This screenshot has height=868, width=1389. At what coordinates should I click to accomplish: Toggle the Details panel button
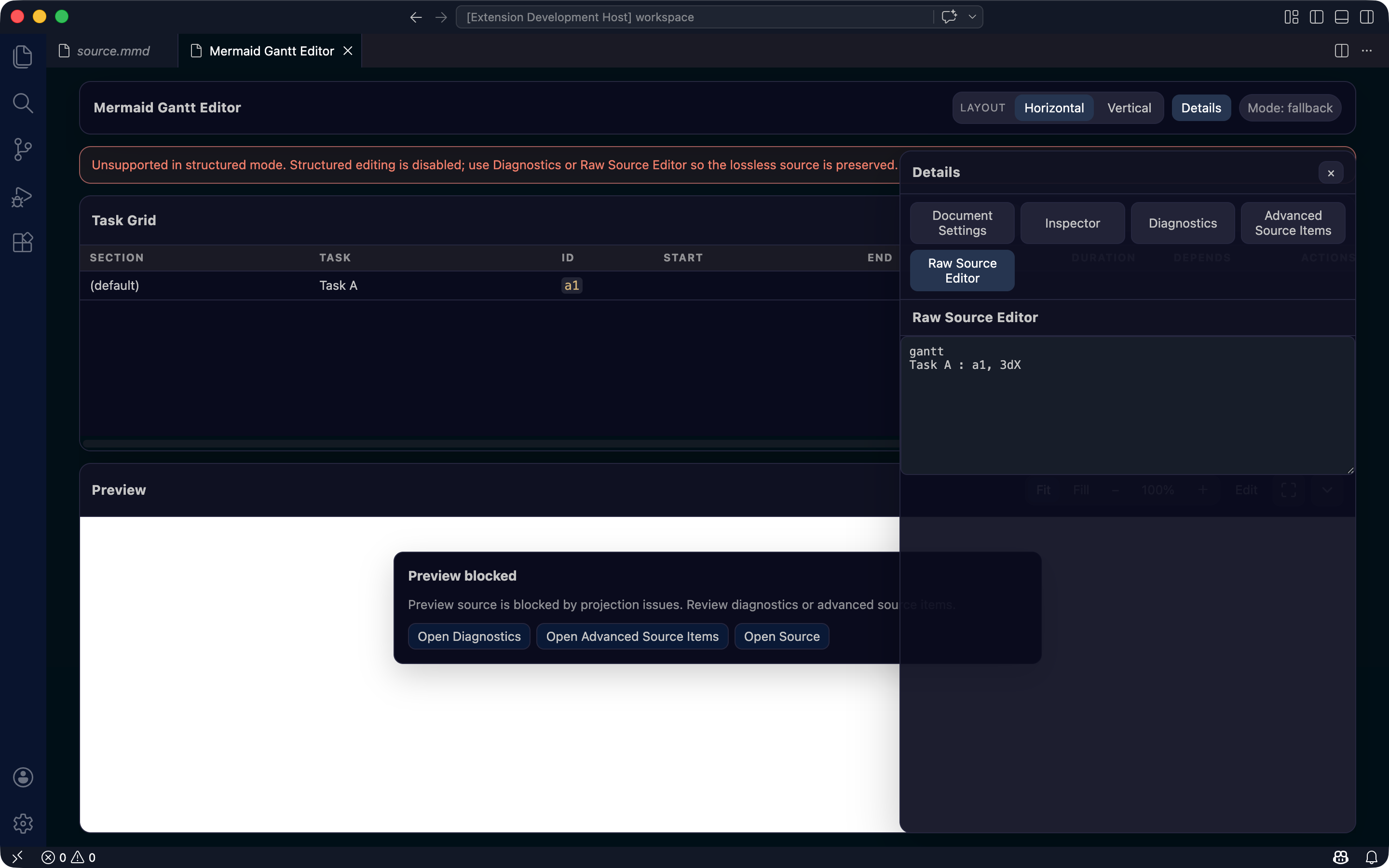(x=1201, y=108)
